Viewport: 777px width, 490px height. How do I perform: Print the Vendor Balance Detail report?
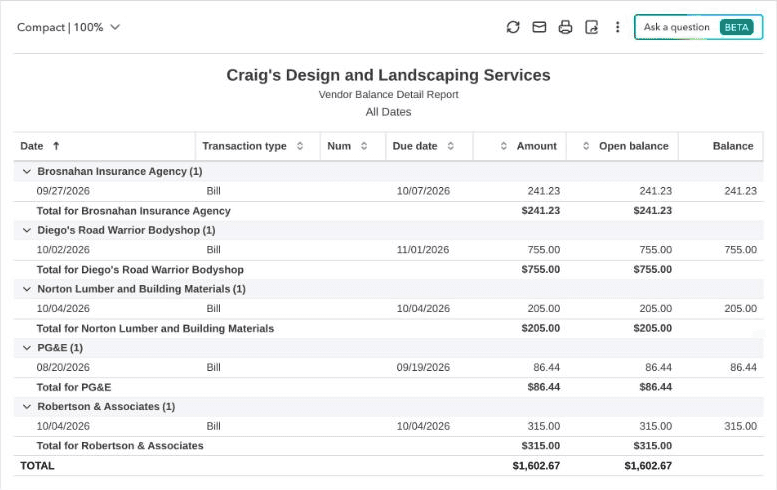pos(565,27)
